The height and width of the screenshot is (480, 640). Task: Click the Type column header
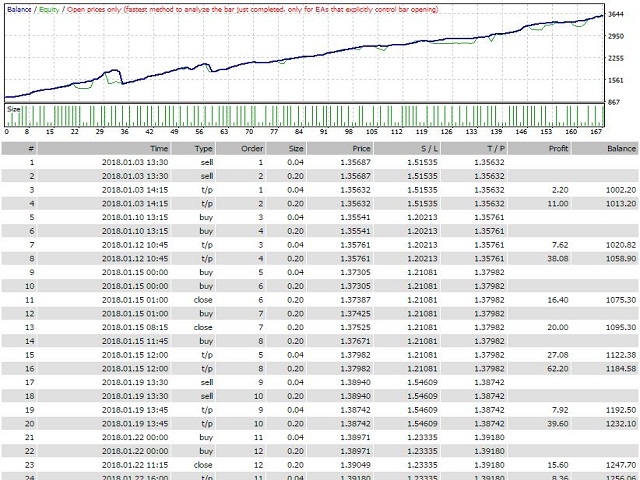[x=193, y=149]
